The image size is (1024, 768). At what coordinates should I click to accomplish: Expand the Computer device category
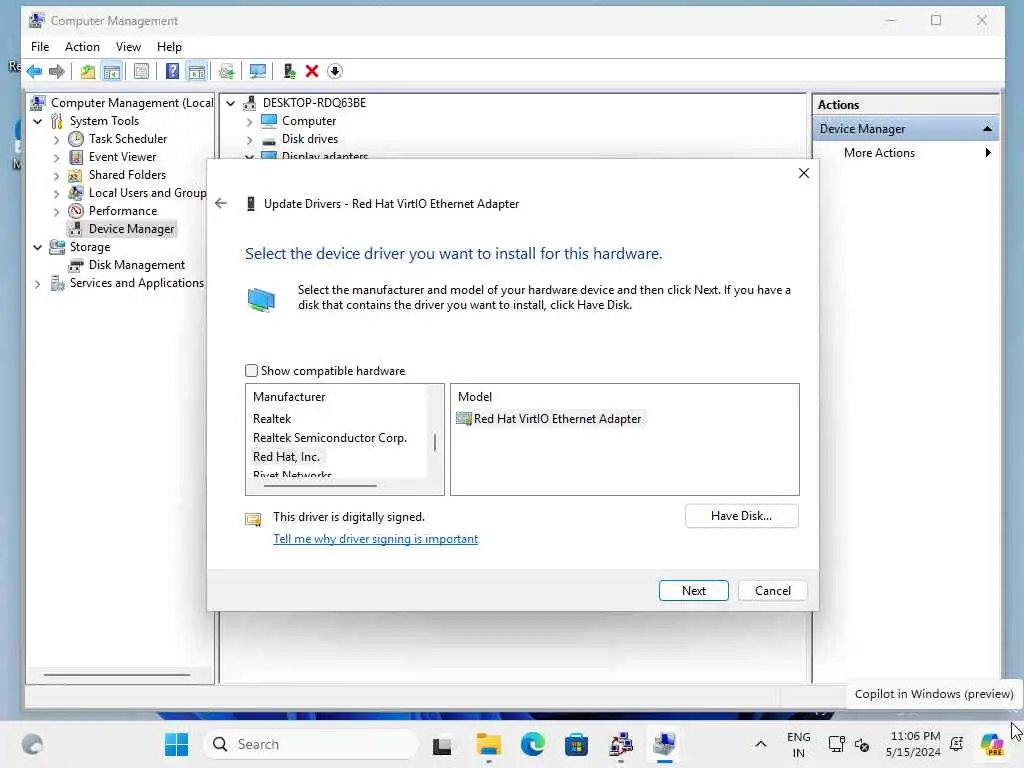[x=249, y=121]
